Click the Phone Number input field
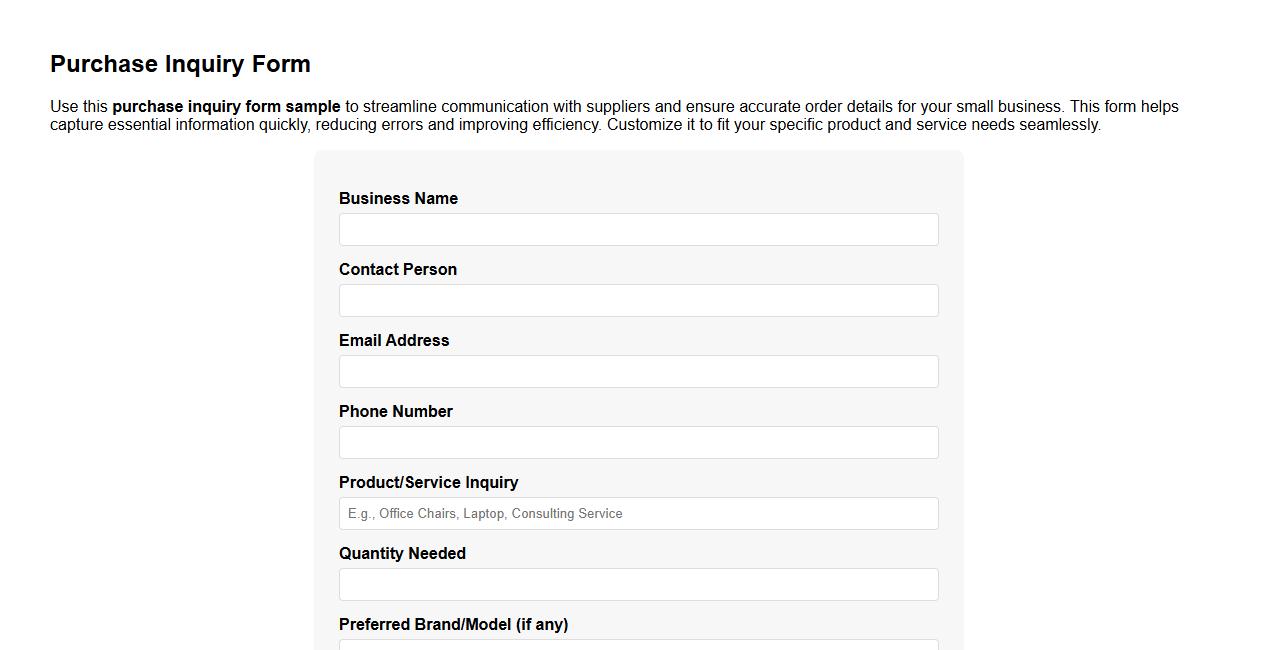Viewport: 1278px width, 650px height. coord(638,442)
